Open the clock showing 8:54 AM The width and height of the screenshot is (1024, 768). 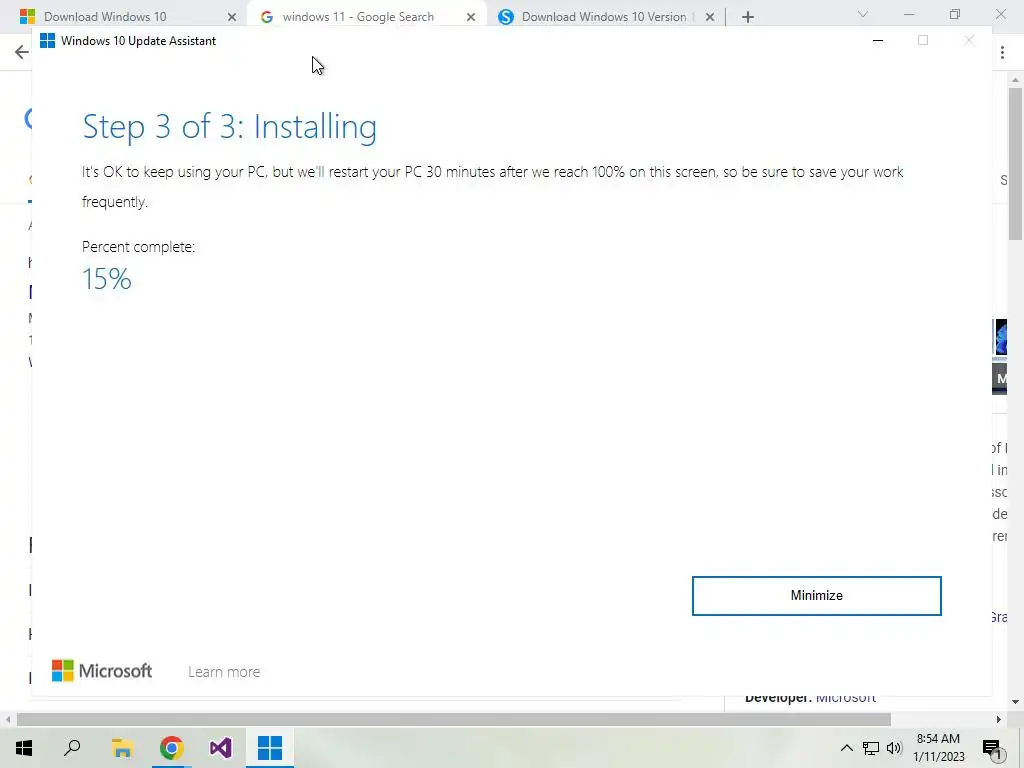938,748
